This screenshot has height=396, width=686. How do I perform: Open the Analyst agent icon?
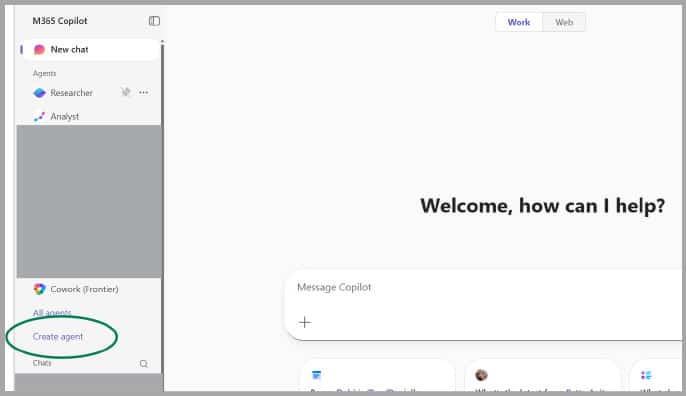tap(39, 116)
